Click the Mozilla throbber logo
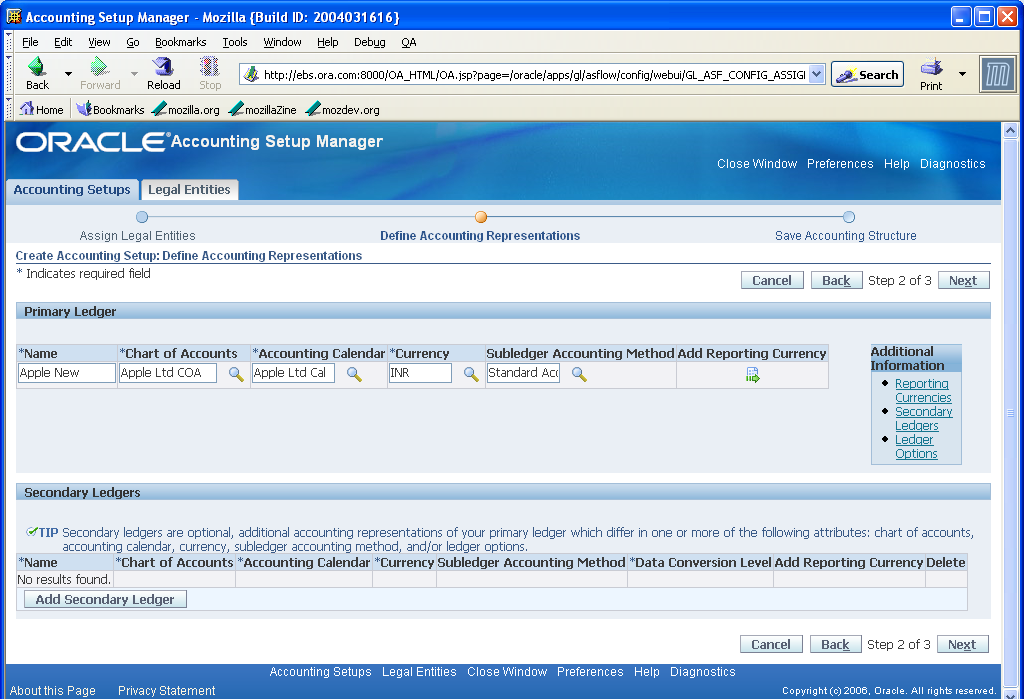The image size is (1024, 699). click(x=994, y=73)
